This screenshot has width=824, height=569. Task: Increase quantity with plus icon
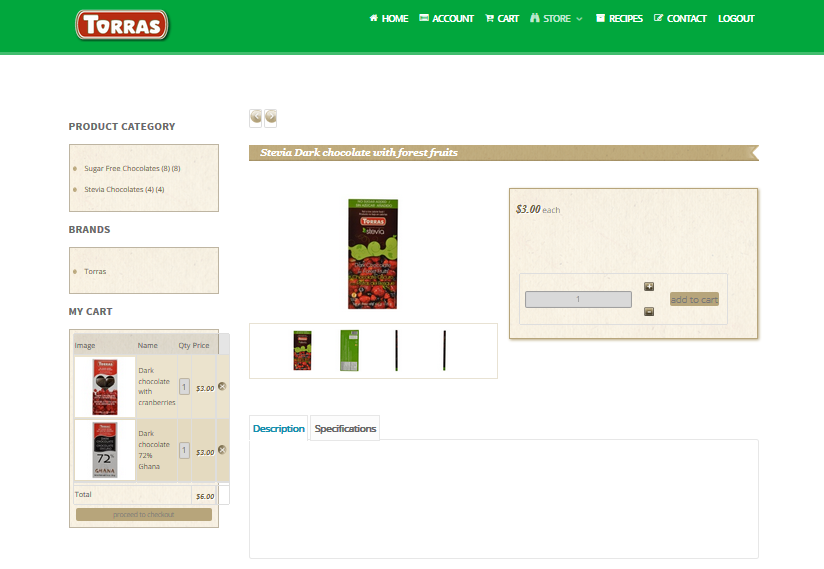649,286
